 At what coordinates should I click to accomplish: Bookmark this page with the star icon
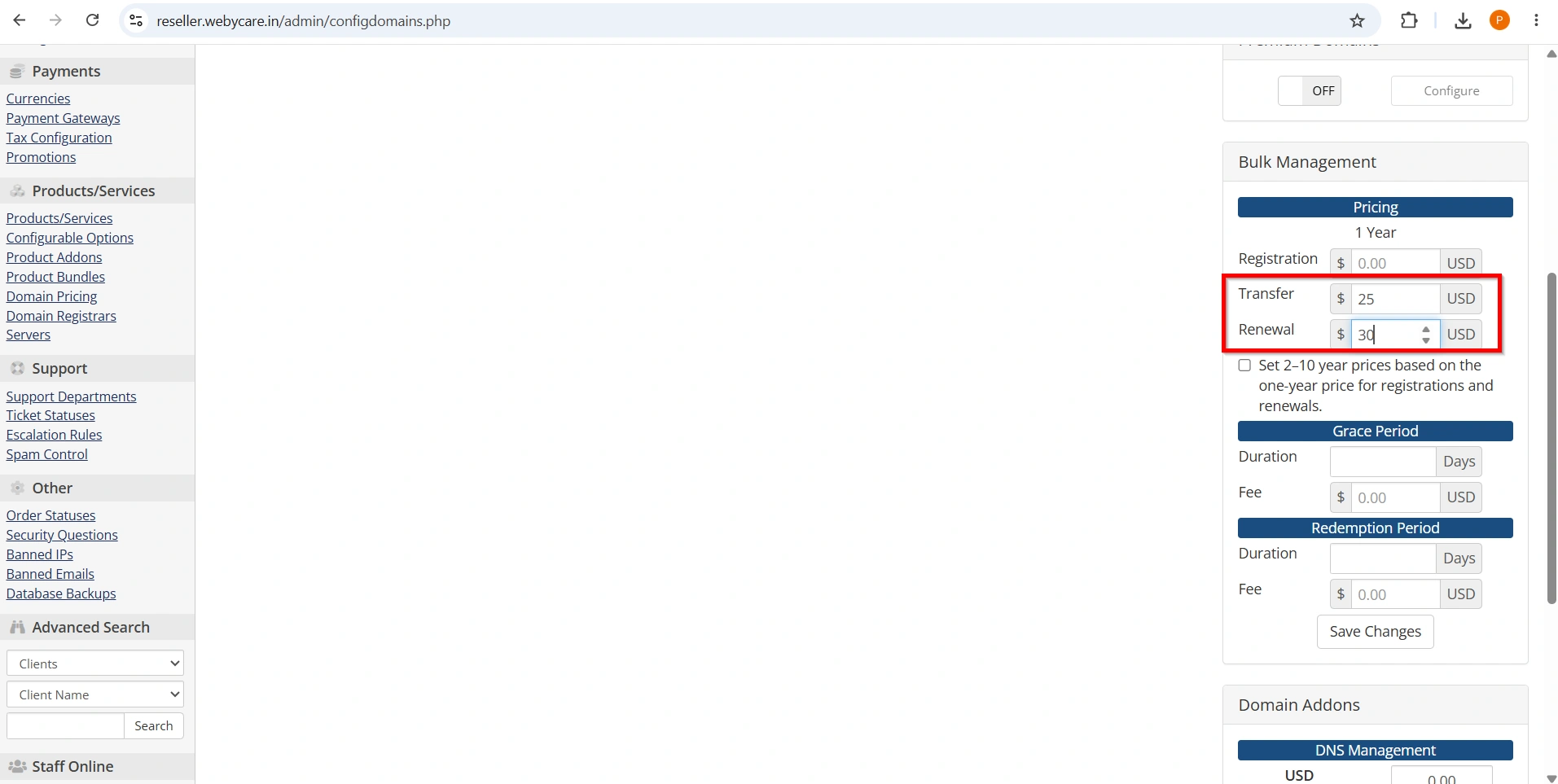click(1357, 20)
